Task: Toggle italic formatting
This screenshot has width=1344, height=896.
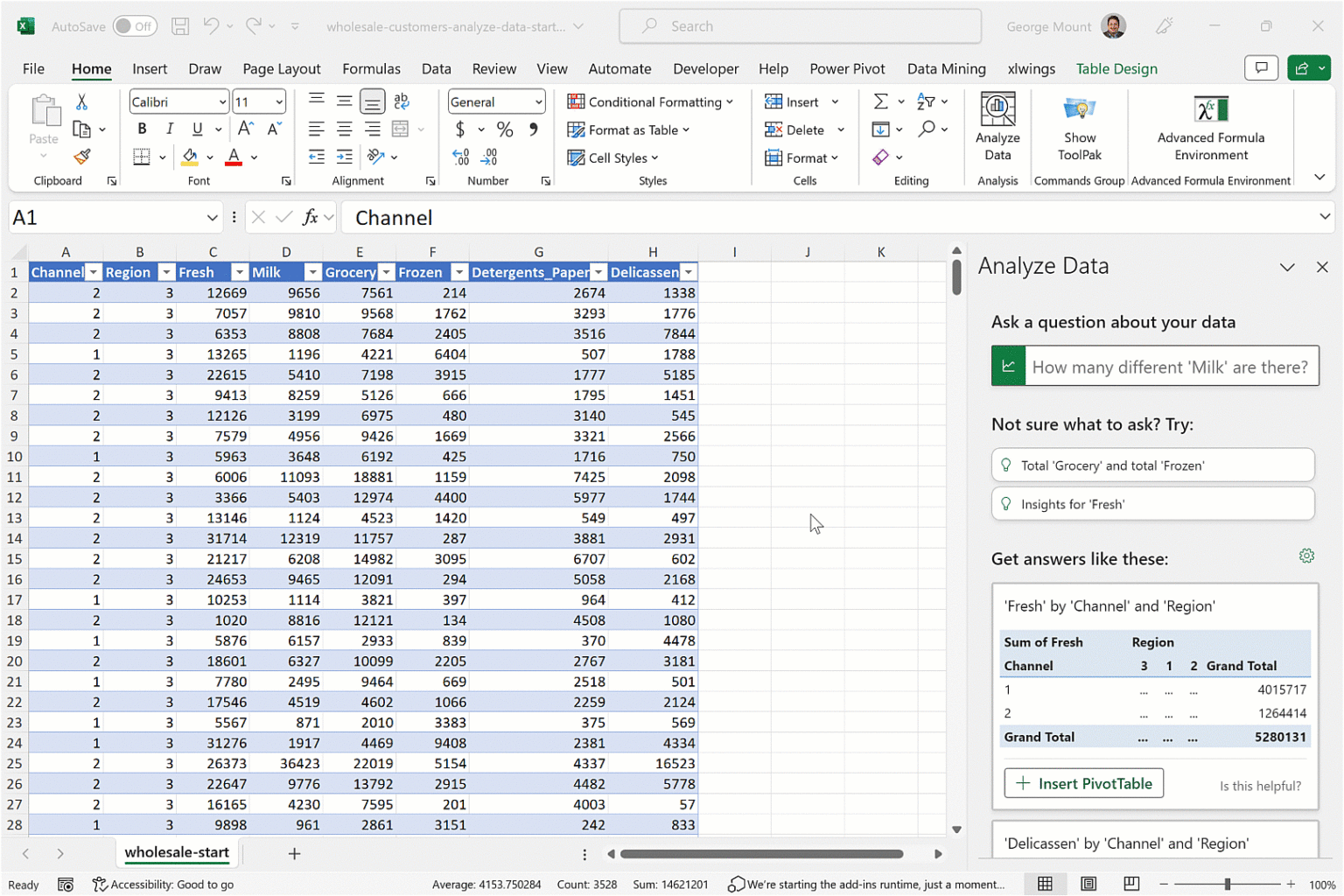Action: pyautogui.click(x=170, y=129)
